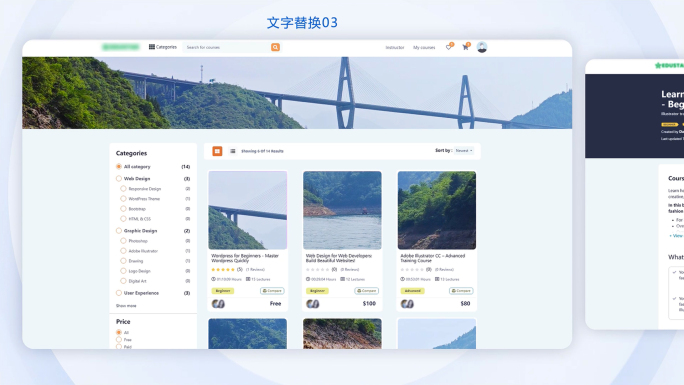Select the Web Design category radio
The height and width of the screenshot is (385, 684).
click(119, 178)
